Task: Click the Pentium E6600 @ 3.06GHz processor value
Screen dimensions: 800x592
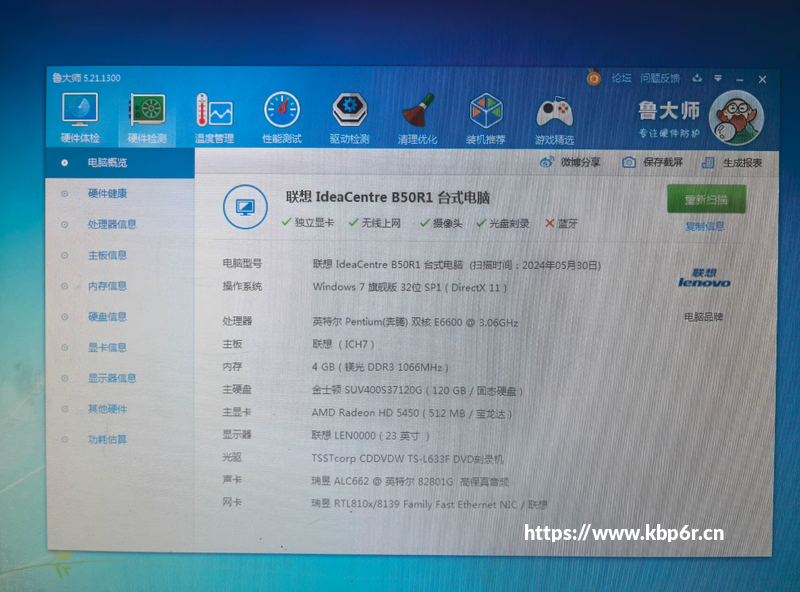Action: pyautogui.click(x=415, y=322)
